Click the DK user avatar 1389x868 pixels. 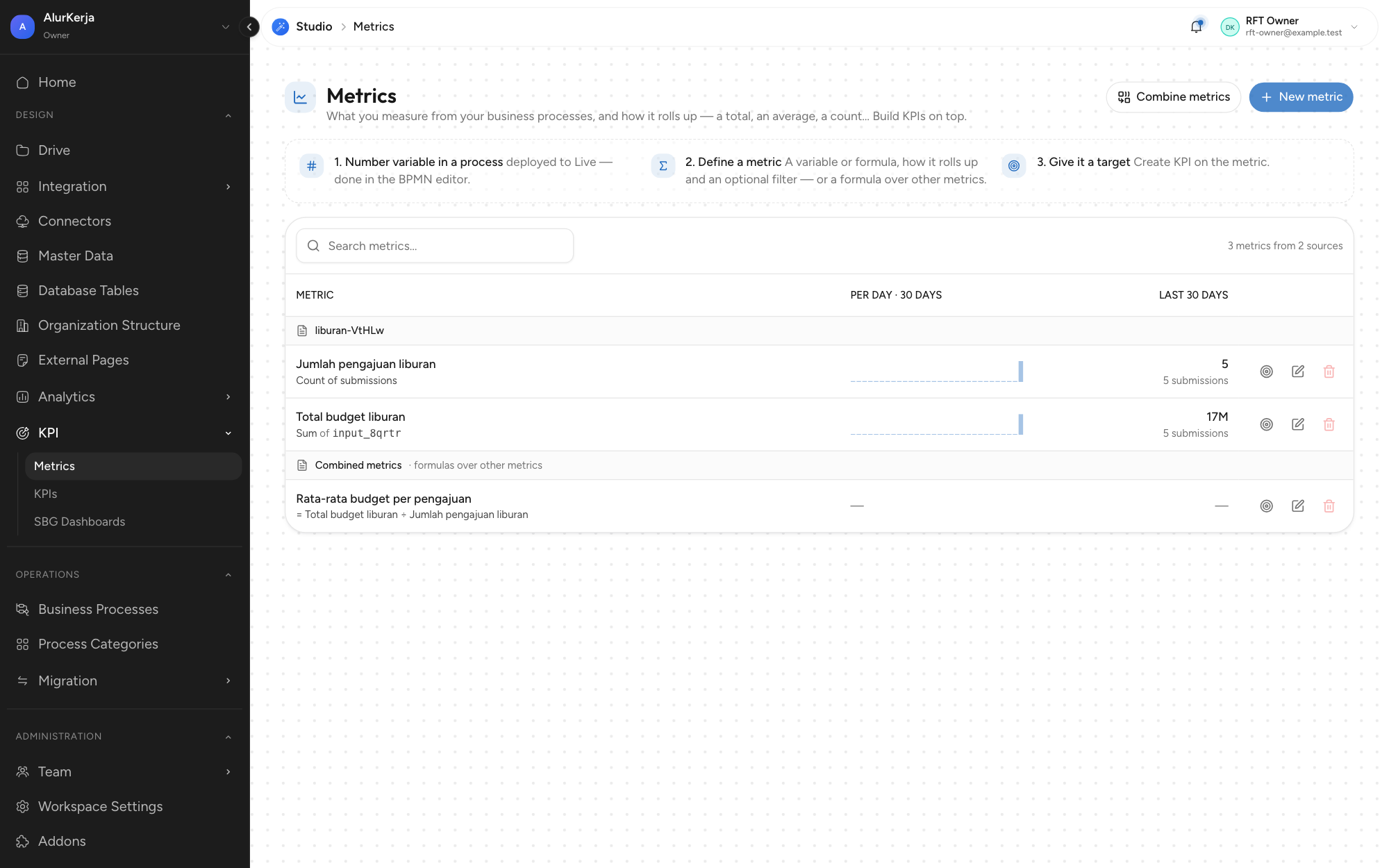(x=1230, y=27)
